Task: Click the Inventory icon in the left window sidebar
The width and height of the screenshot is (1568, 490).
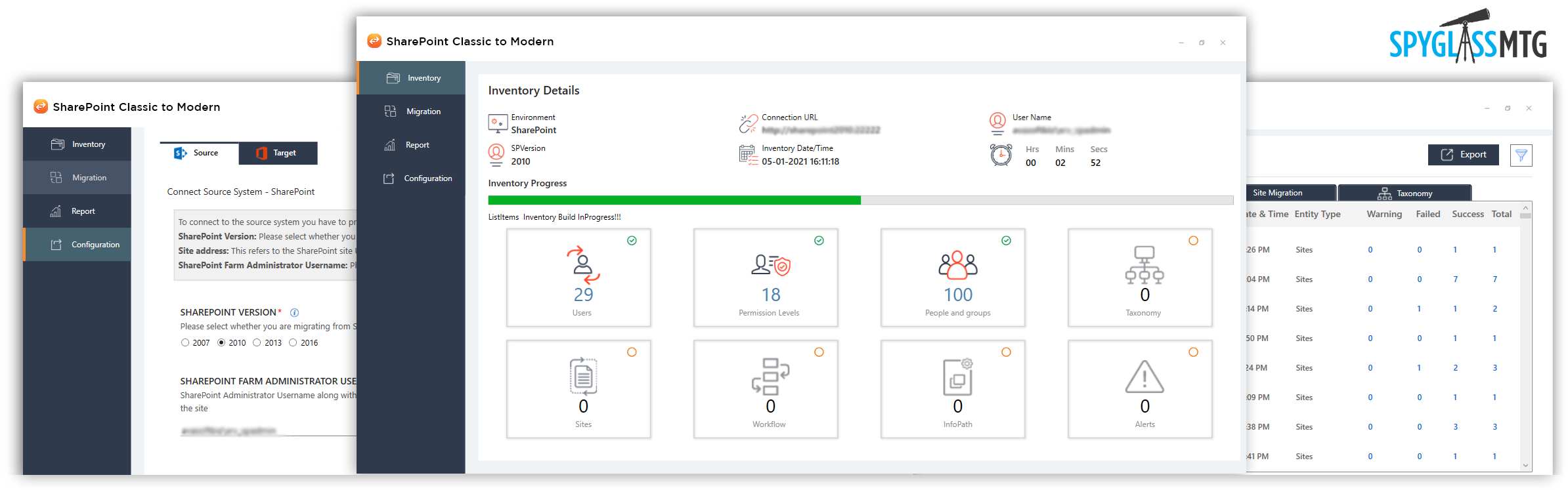Action: (58, 144)
